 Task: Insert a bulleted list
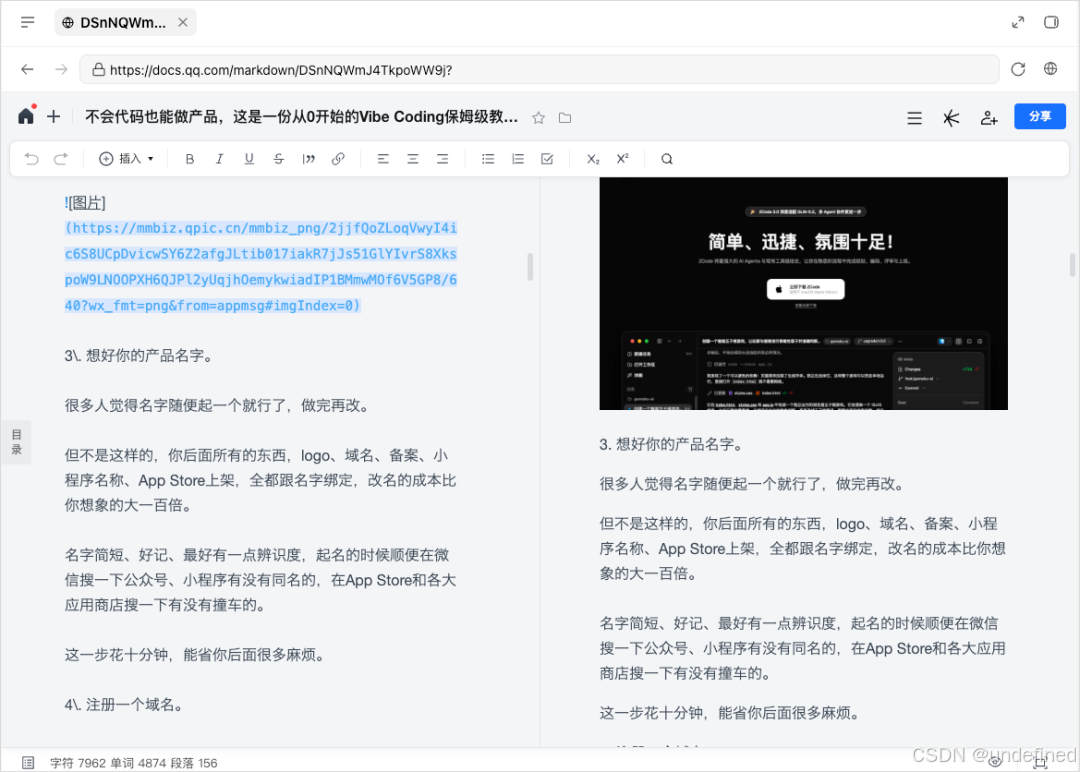tap(488, 159)
